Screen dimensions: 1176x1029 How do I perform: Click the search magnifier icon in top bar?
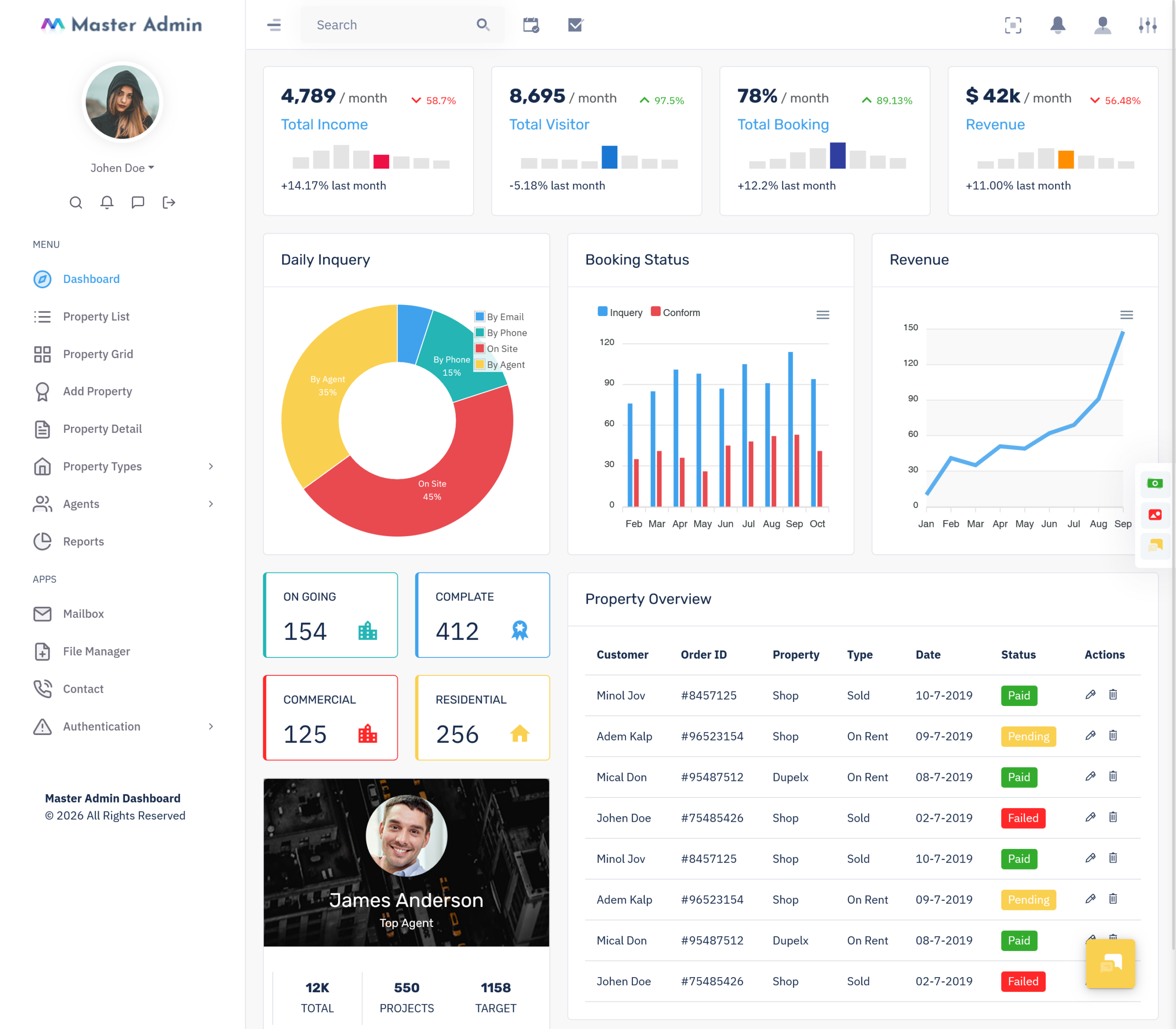point(483,25)
